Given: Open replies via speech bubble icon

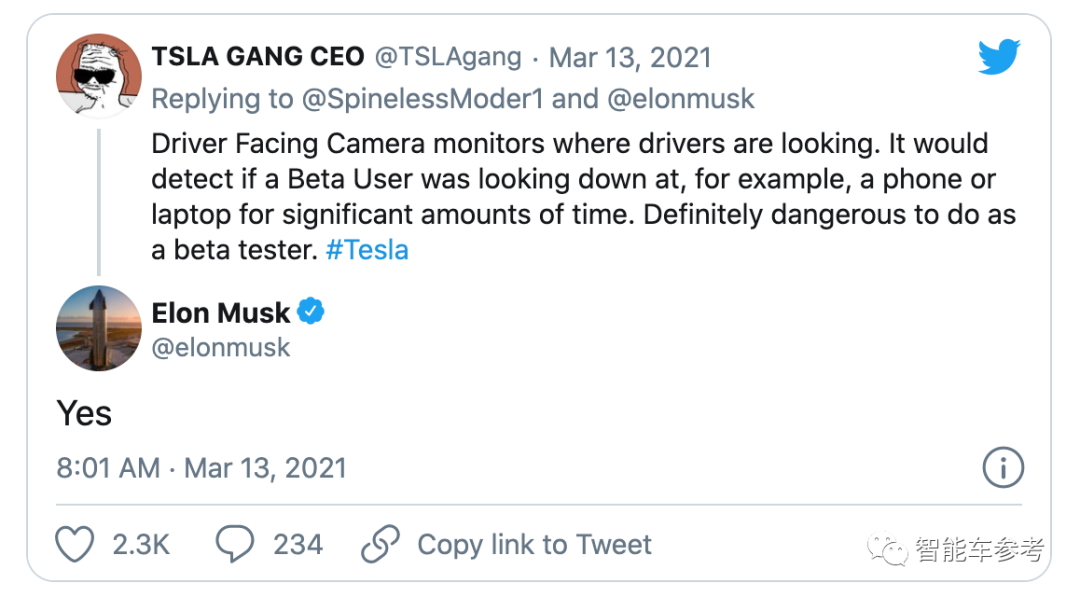Looking at the screenshot, I should pyautogui.click(x=234, y=544).
